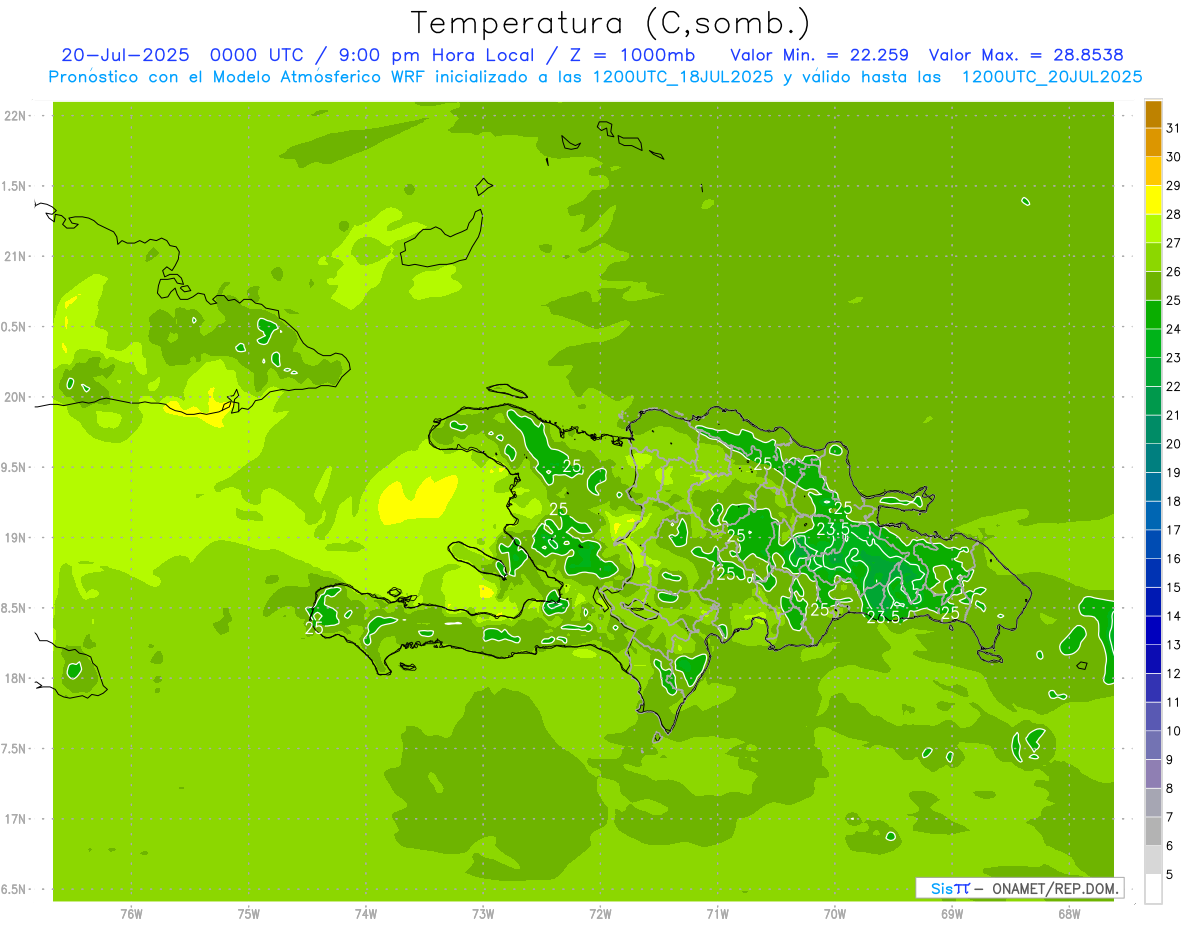Screen dimensions: 1200x927
Task: Click the "Valor Min. = 22.259" text
Action: coord(820,55)
